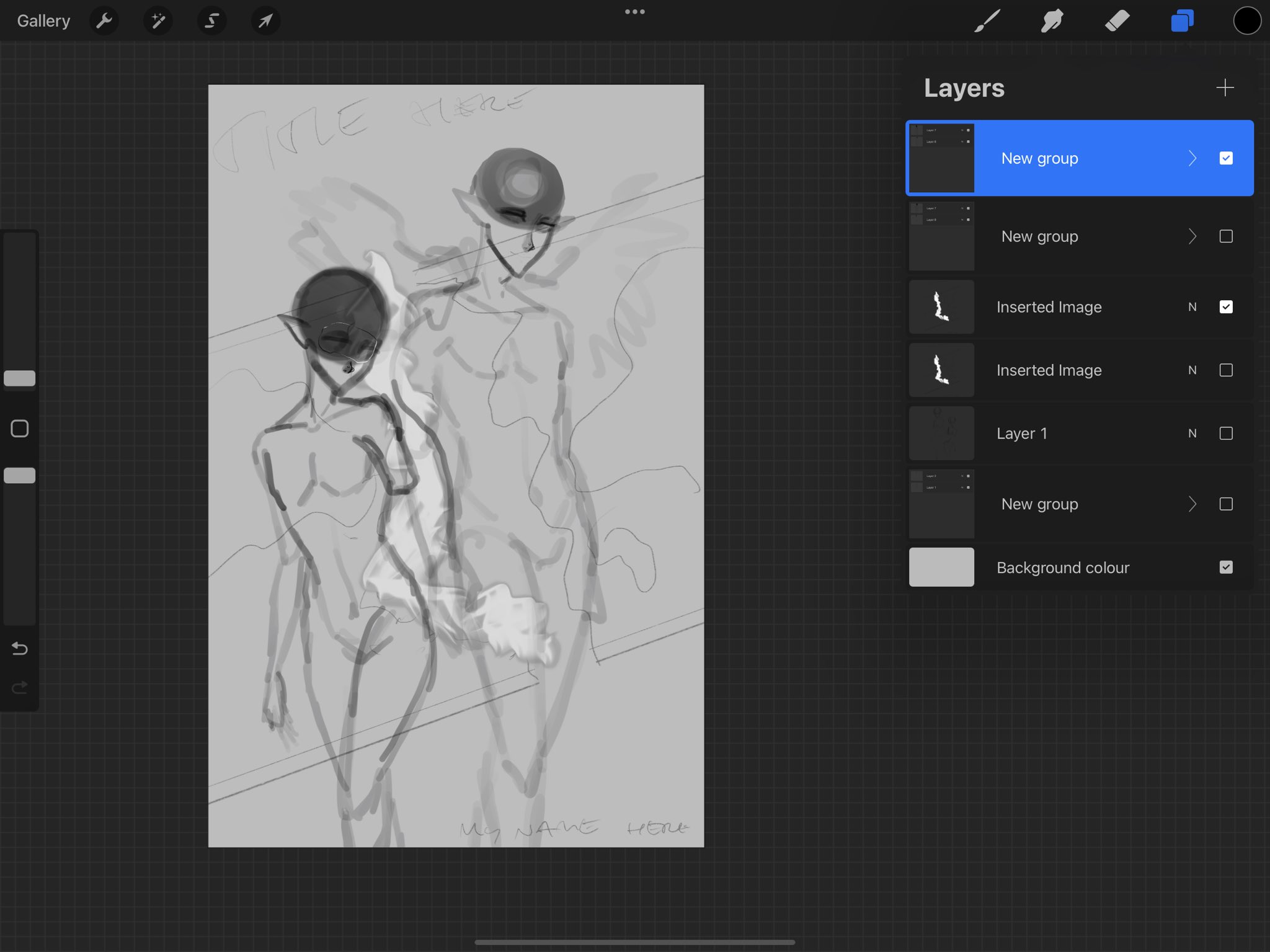Open the Actions wrench menu
The width and height of the screenshot is (1270, 952).
tap(104, 21)
